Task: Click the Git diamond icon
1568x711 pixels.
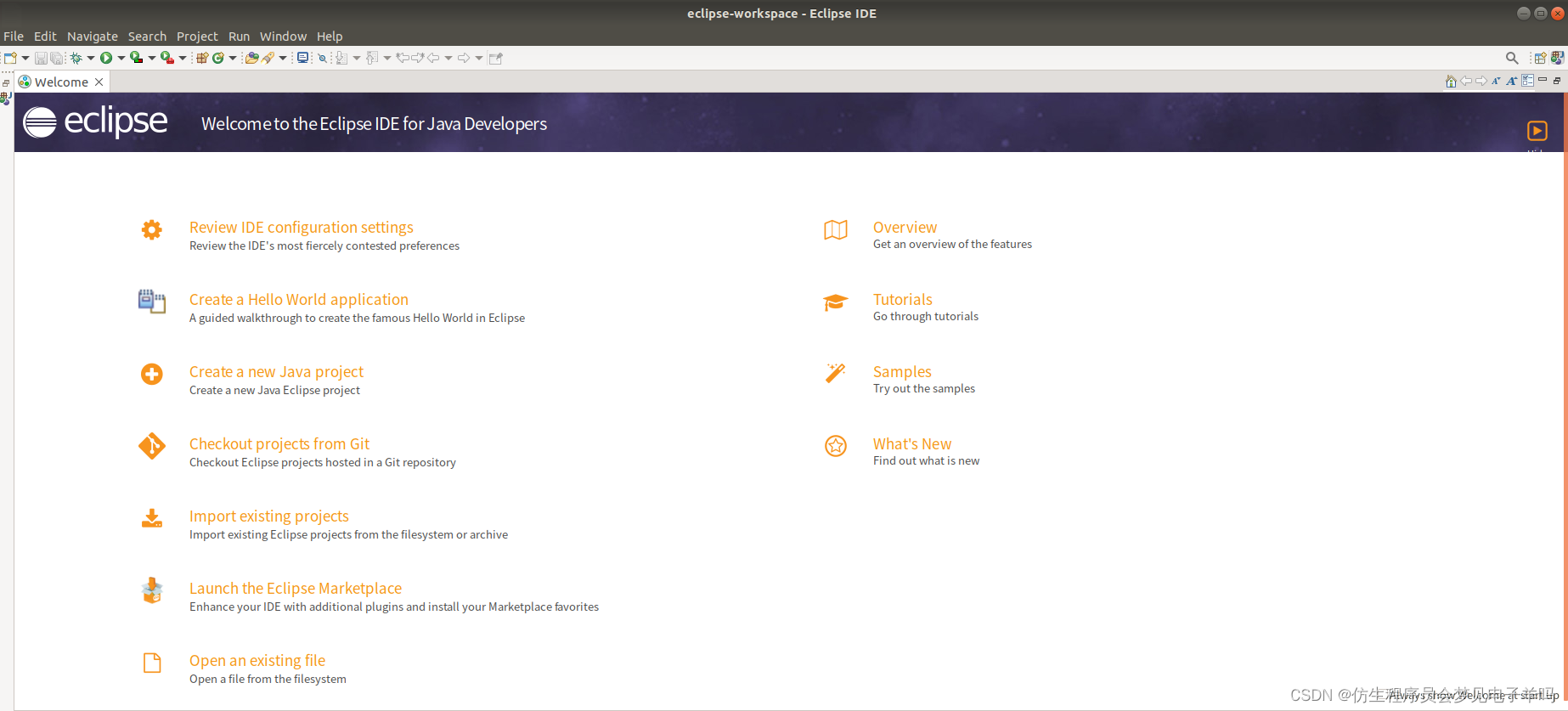Action: pyautogui.click(x=152, y=446)
